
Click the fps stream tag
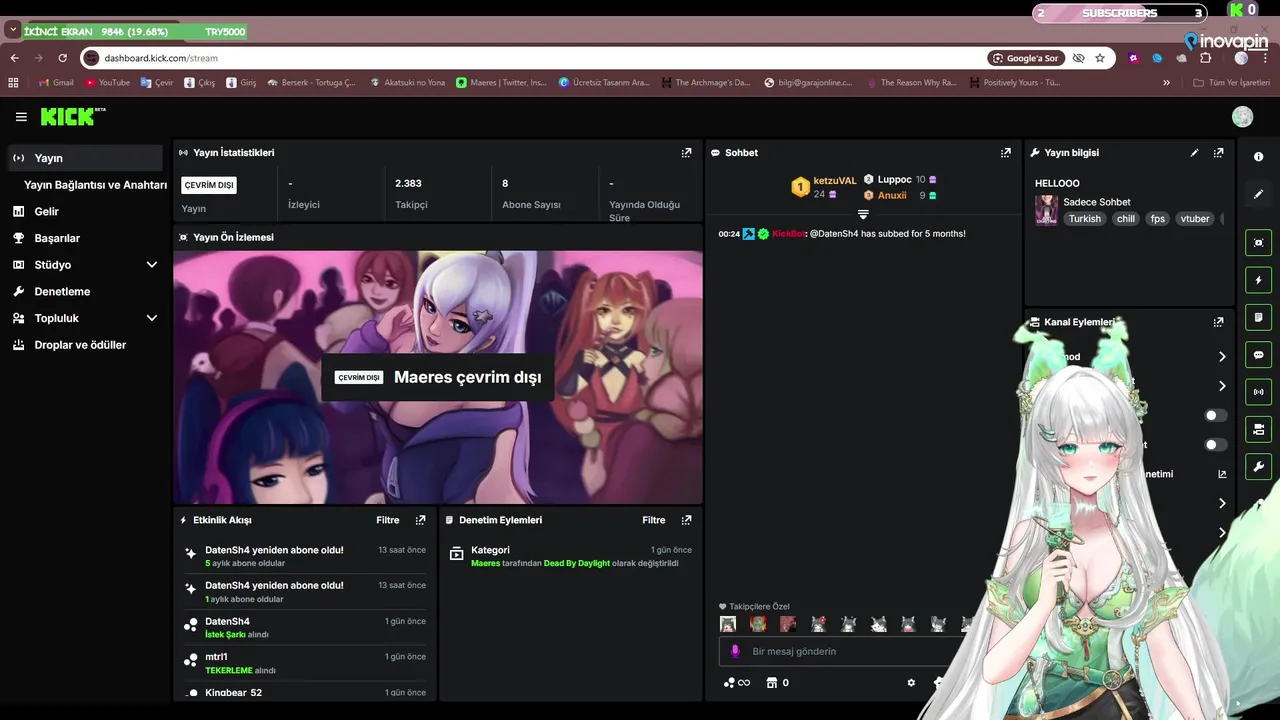tap(1158, 219)
